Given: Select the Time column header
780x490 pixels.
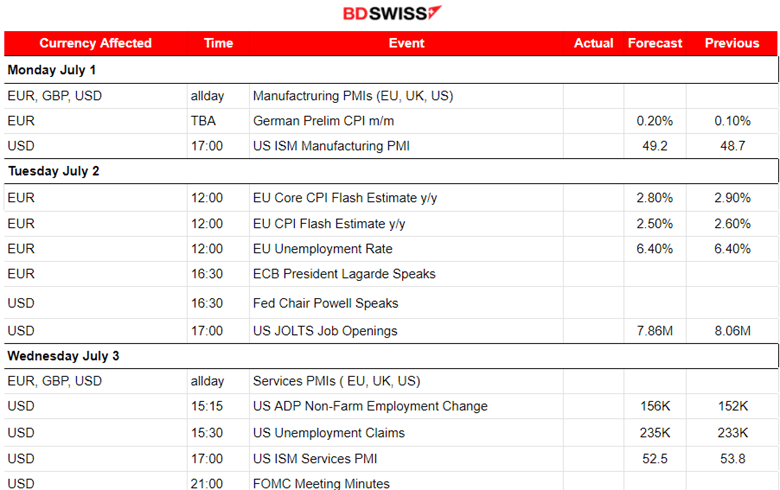Looking at the screenshot, I should (x=218, y=43).
